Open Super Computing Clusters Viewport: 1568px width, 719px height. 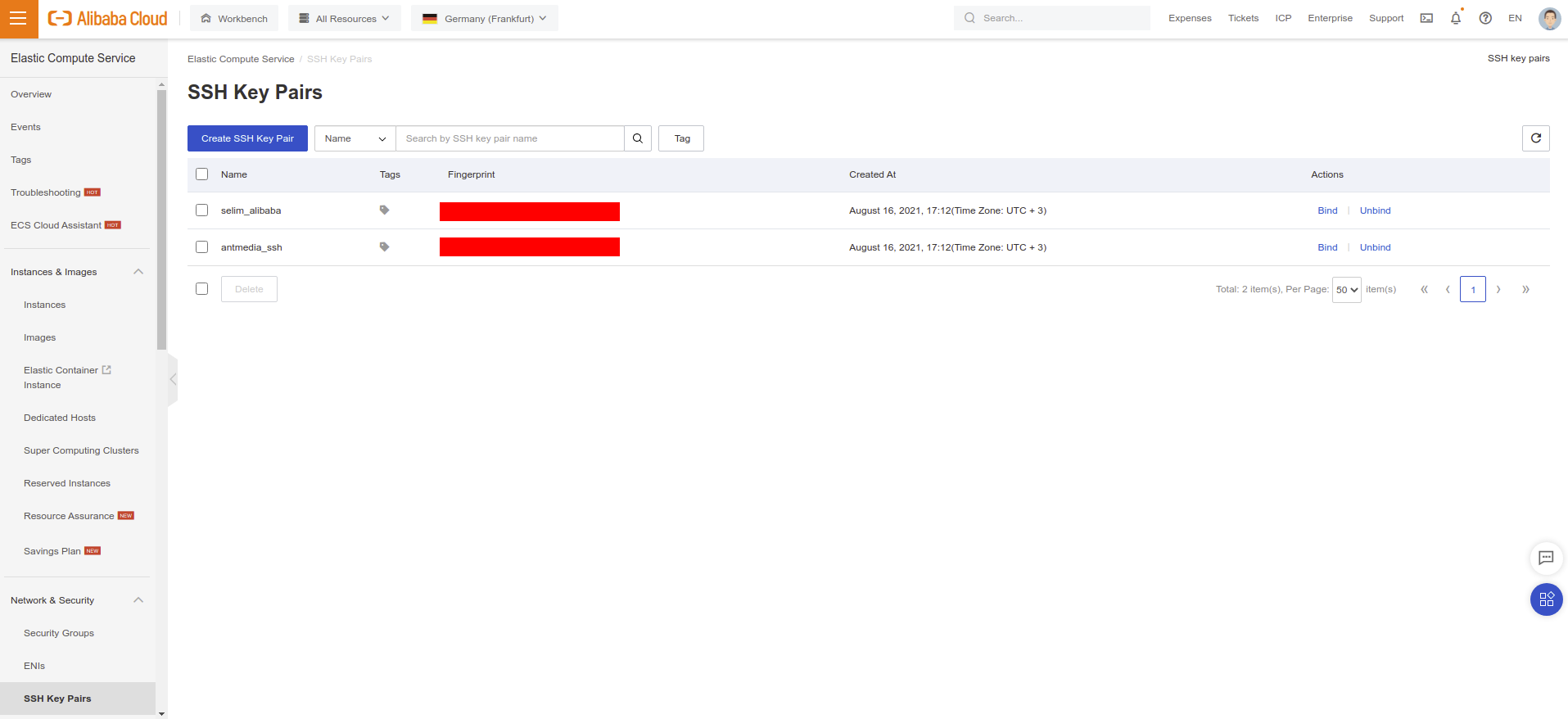[81, 450]
